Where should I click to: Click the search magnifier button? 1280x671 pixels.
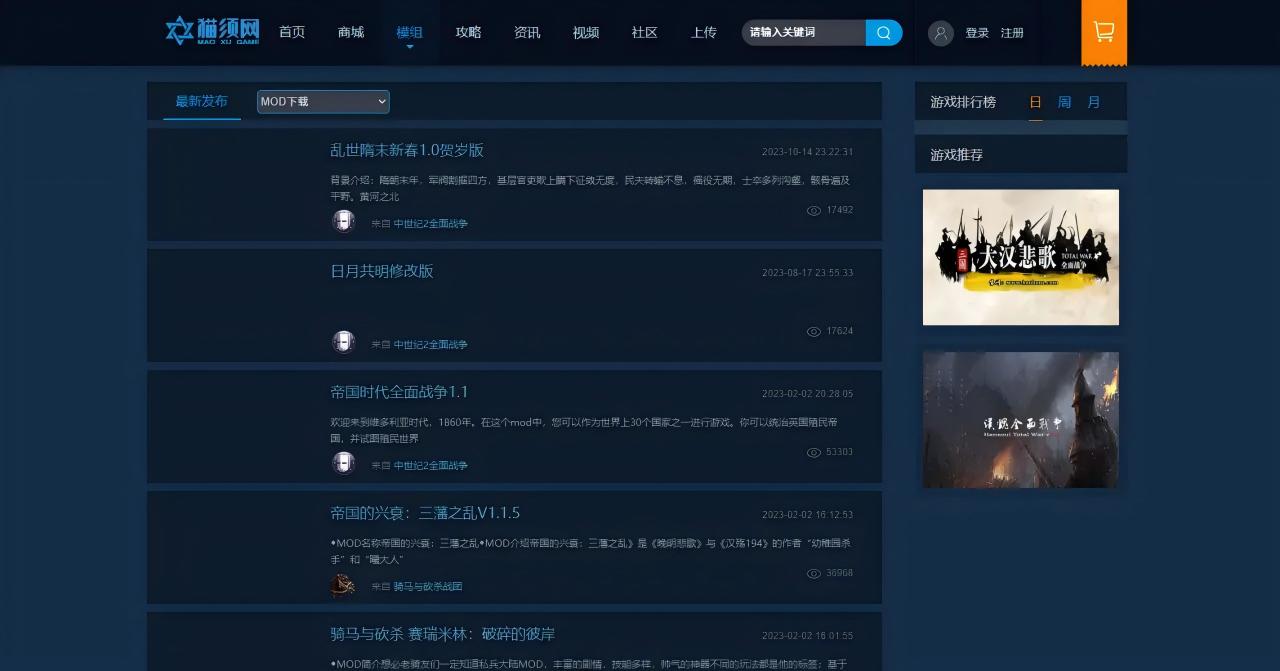click(884, 33)
